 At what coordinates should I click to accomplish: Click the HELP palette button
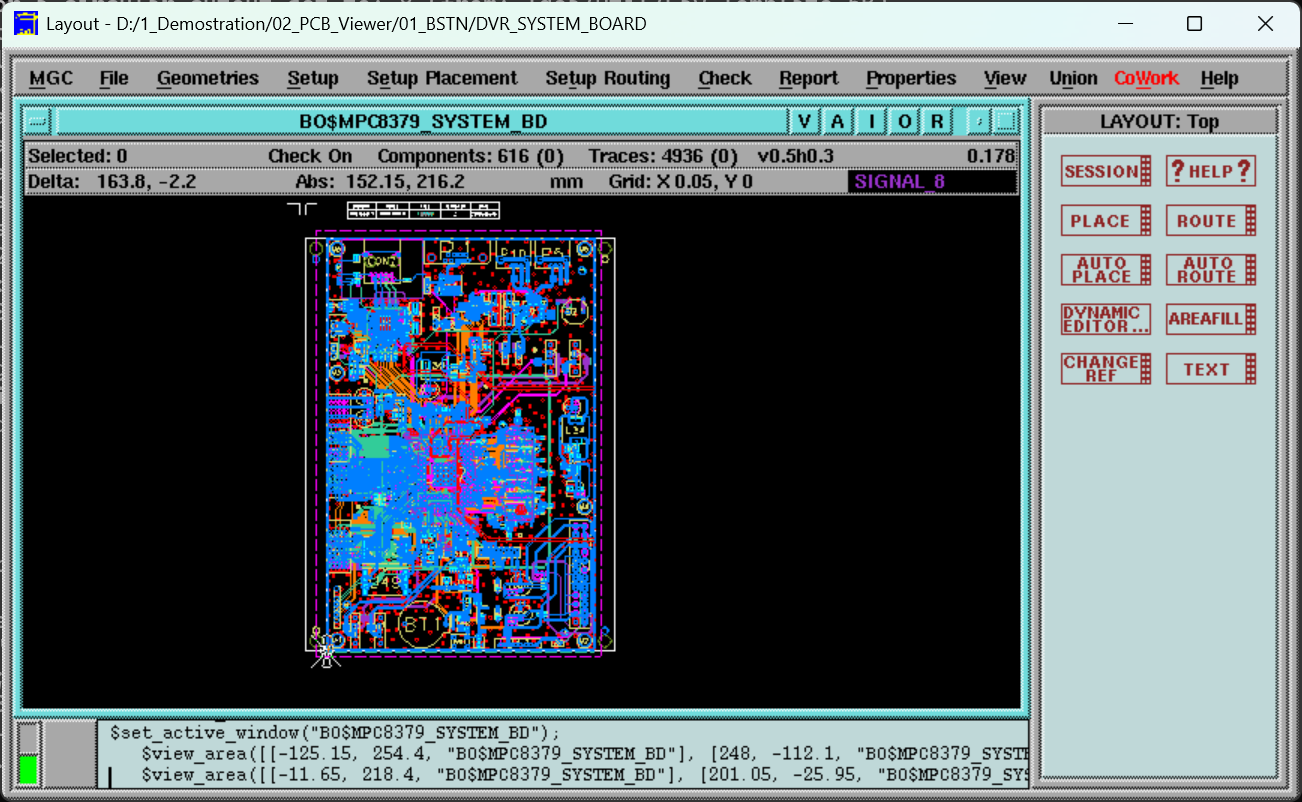coord(1211,171)
